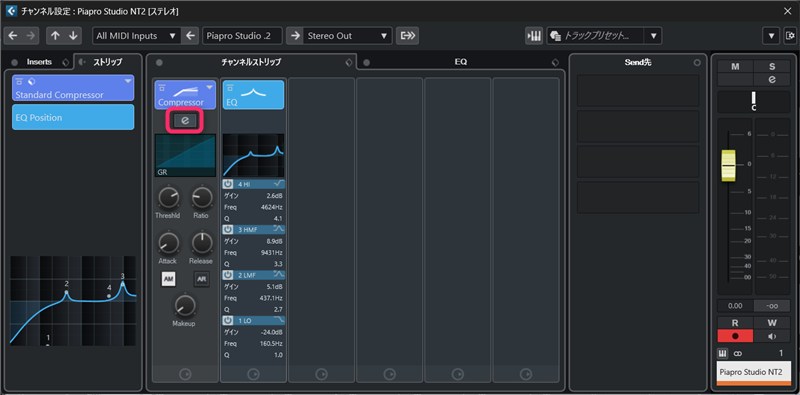800x395 pixels.
Task: Click the Write automation W button
Action: click(771, 323)
